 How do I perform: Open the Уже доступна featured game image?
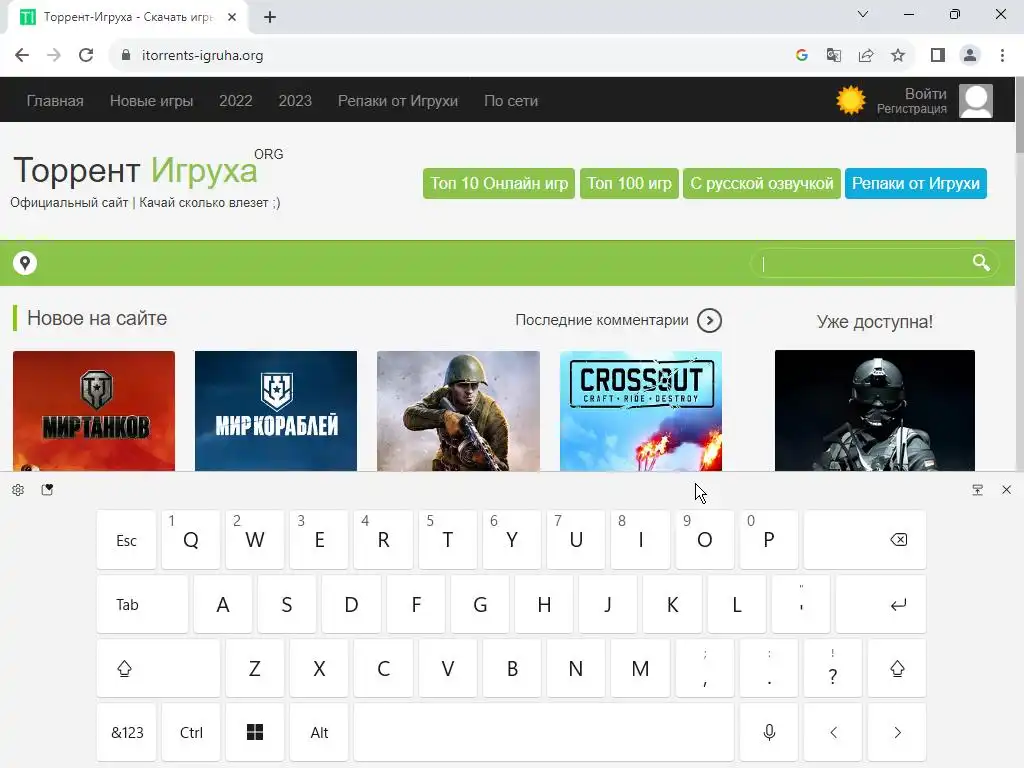(x=874, y=410)
